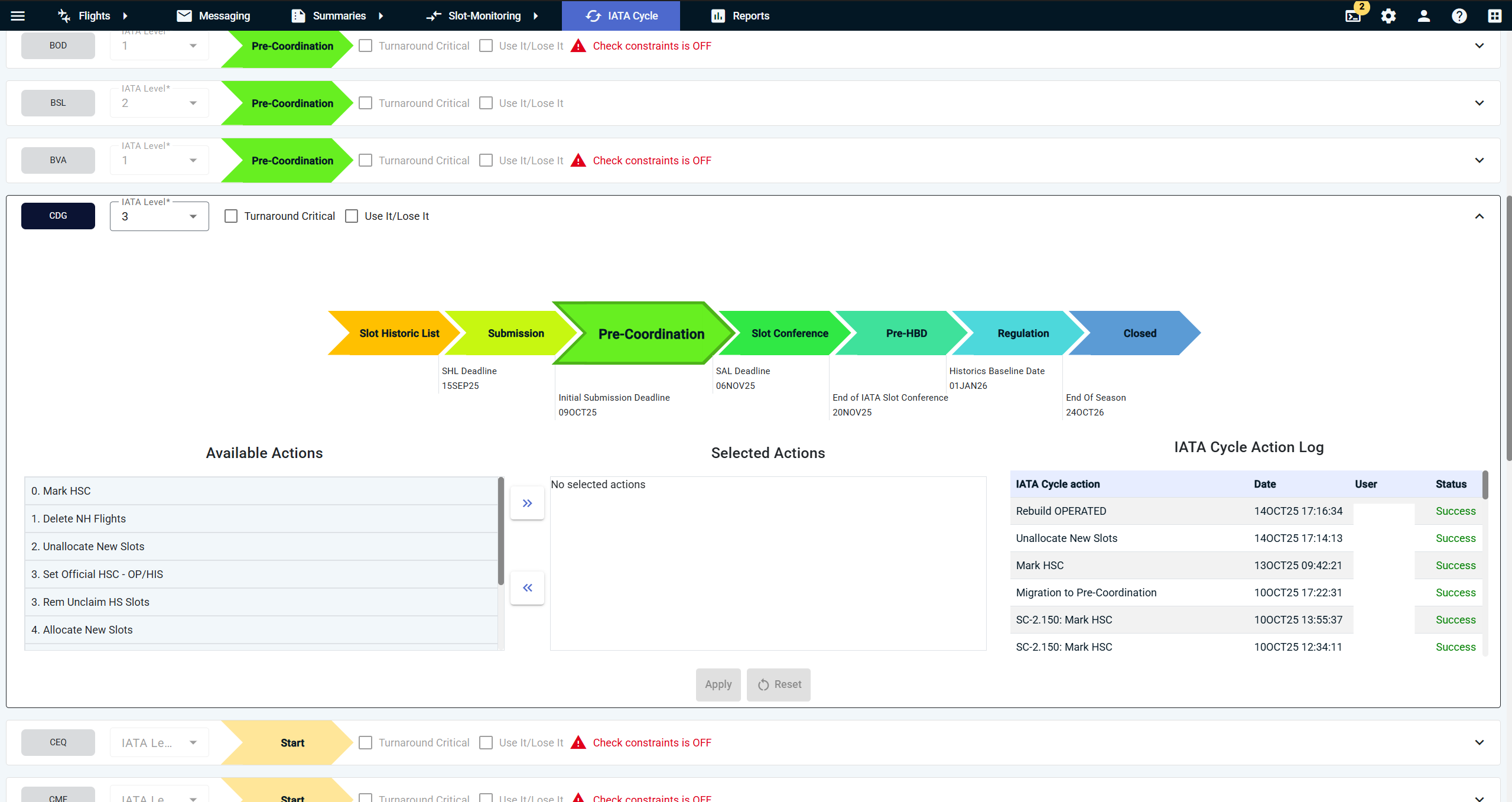Collapse the CDG airport panel

point(1479,216)
